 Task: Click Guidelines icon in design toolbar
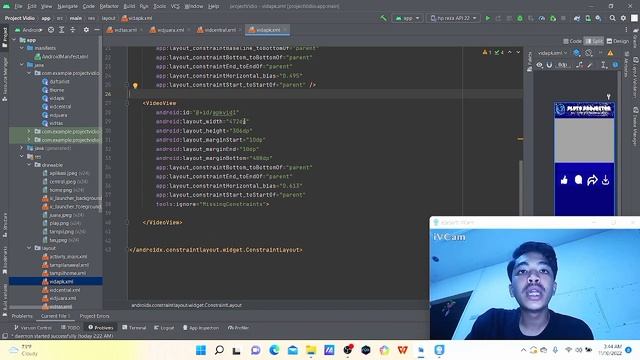click(604, 65)
